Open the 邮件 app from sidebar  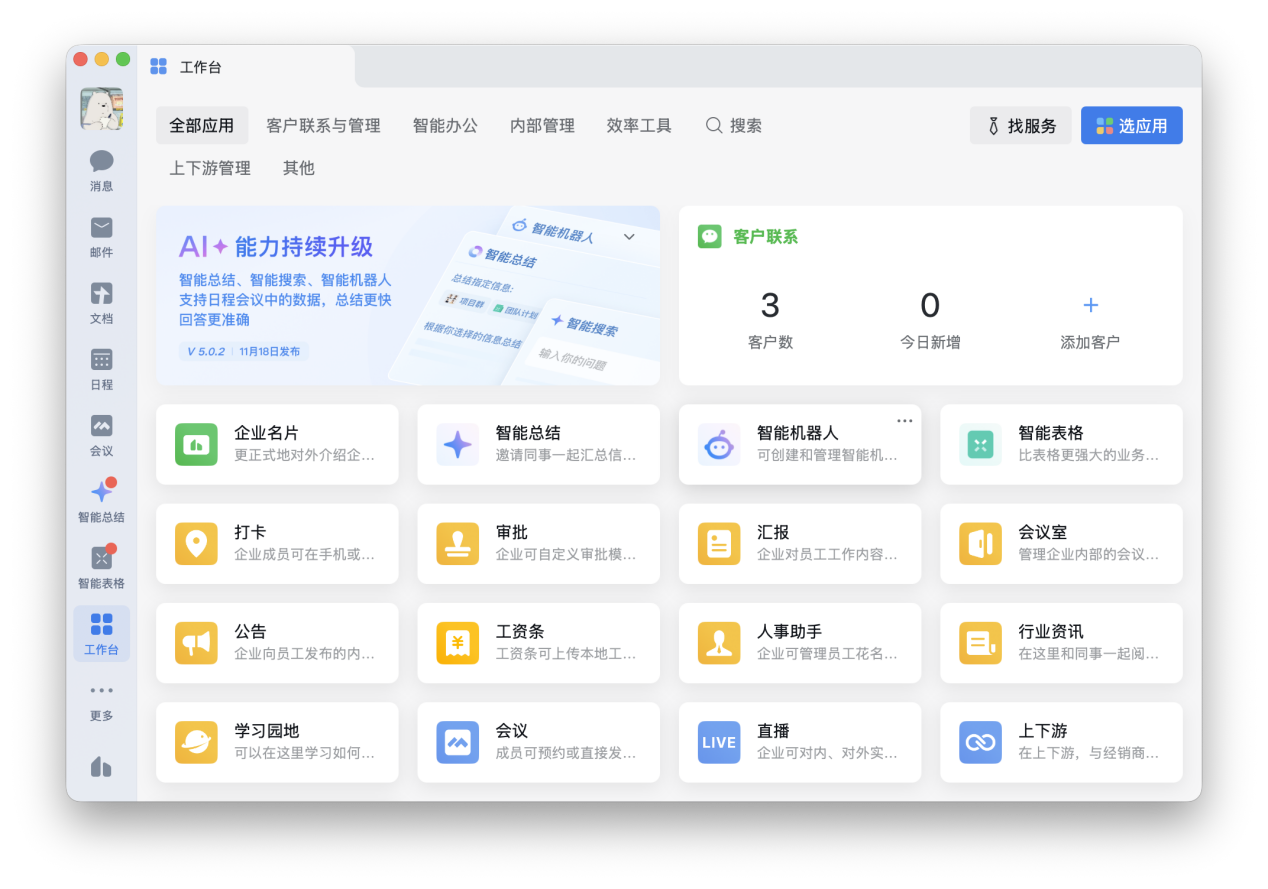click(101, 236)
